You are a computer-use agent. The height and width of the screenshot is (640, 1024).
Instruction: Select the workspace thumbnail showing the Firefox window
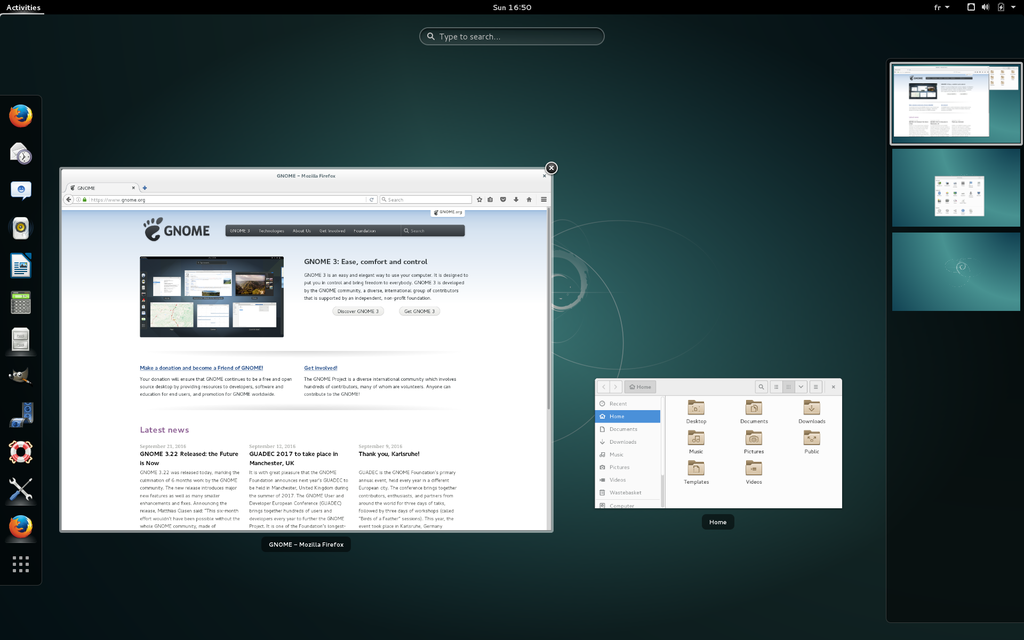955,103
